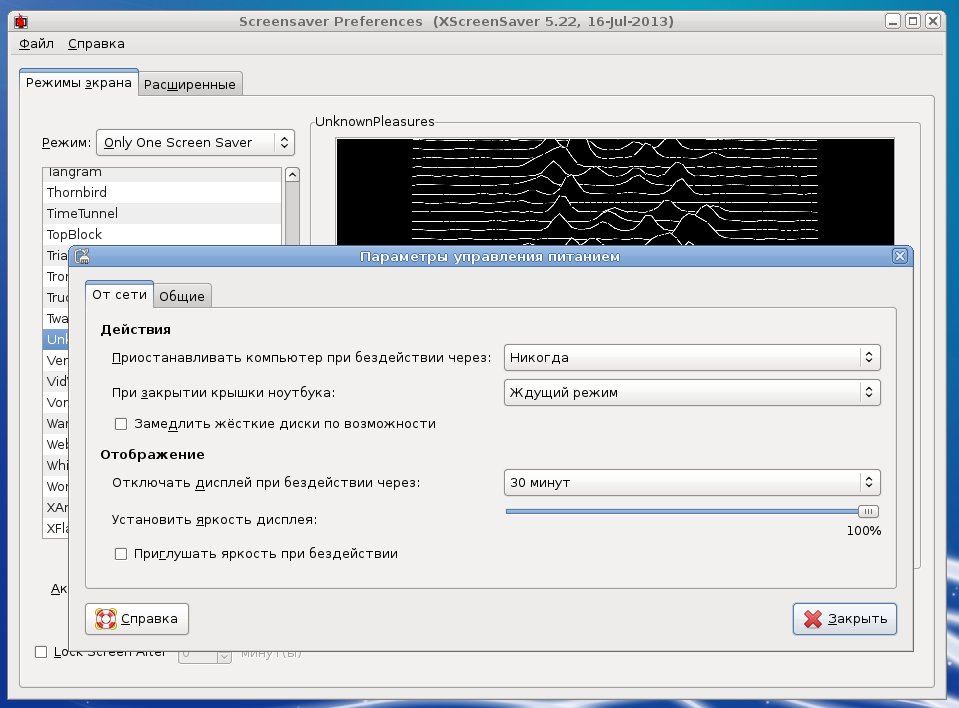Click the screensaver list scroll-up arrow
The width and height of the screenshot is (959, 708).
(292, 175)
